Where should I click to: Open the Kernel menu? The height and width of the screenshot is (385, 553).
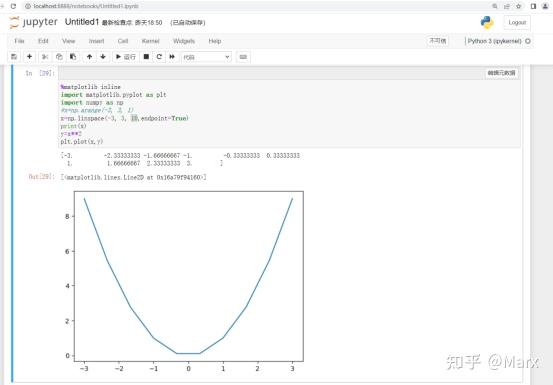[x=151, y=41]
